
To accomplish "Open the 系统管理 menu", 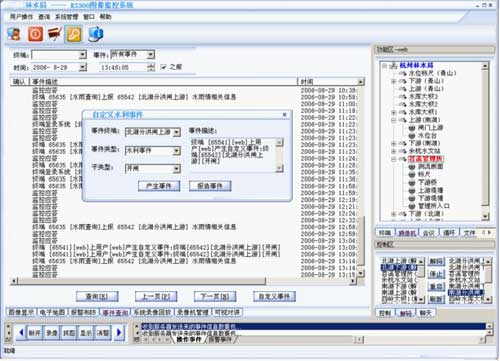I will coord(66,17).
